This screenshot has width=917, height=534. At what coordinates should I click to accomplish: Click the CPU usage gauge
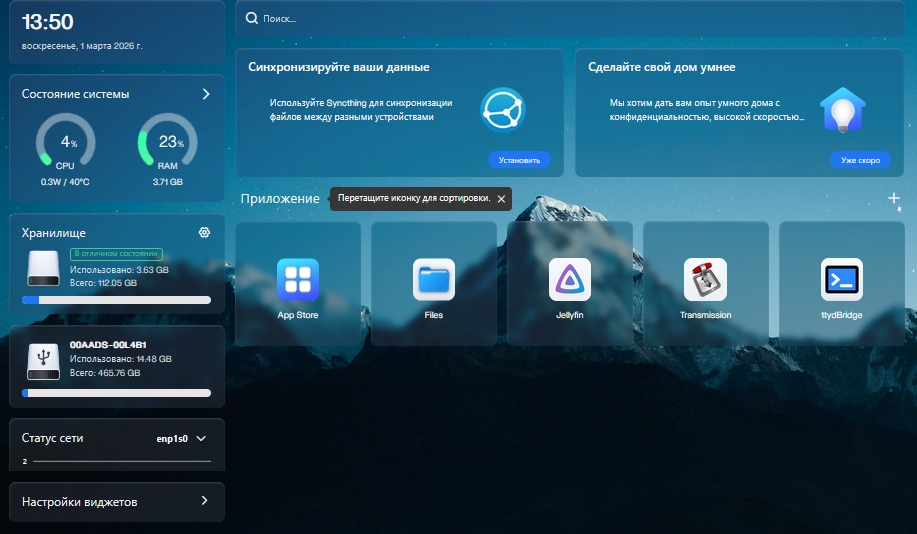[65, 143]
